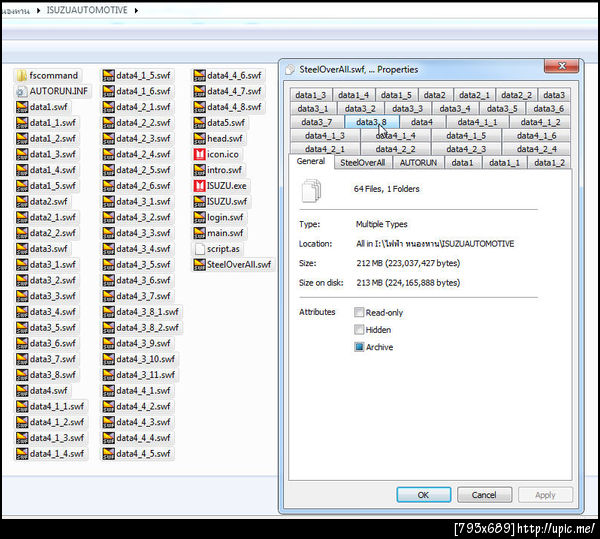Select the data4_4_6.swf file name

234,75
